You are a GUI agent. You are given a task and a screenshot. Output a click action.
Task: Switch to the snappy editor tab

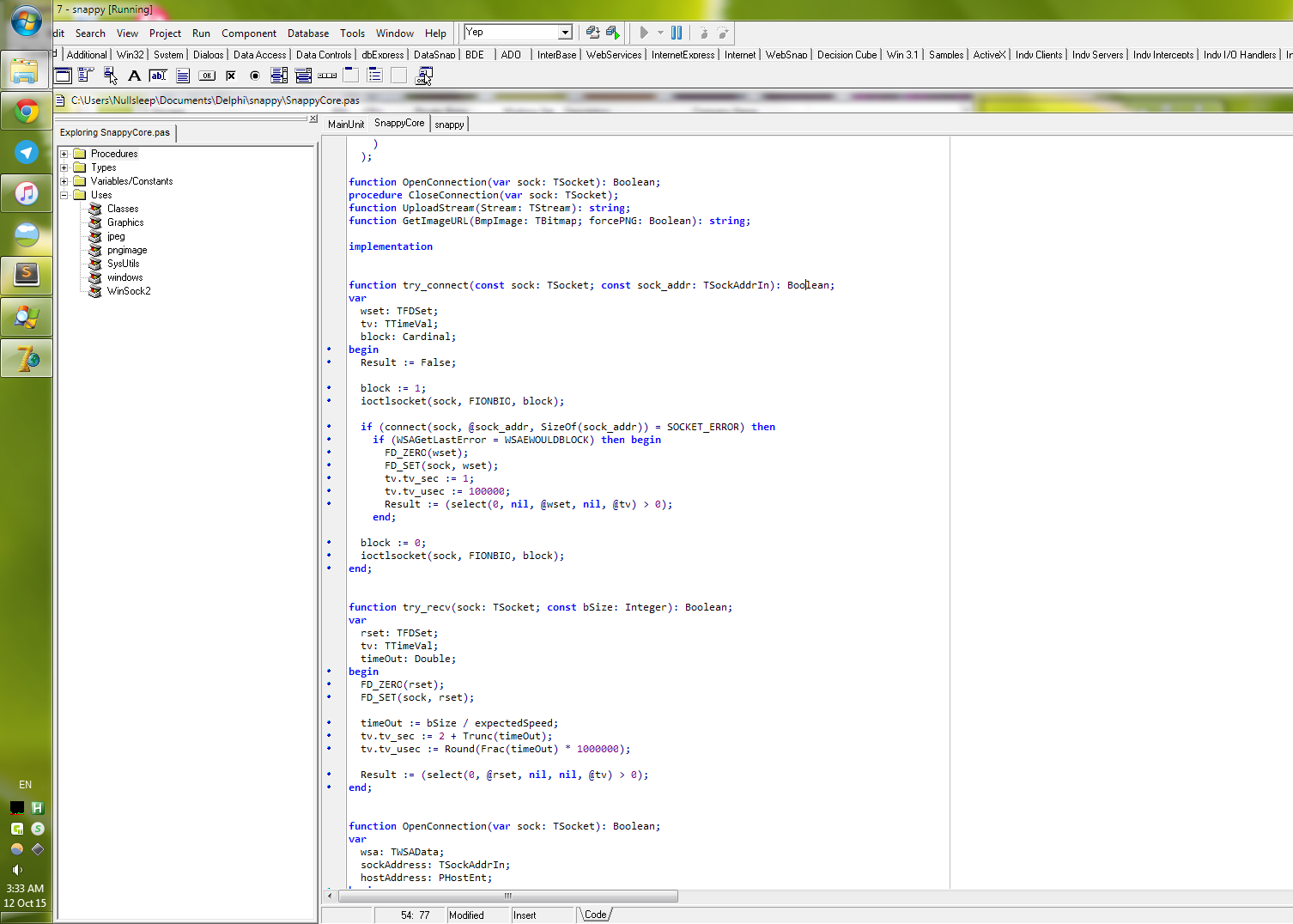449,125
